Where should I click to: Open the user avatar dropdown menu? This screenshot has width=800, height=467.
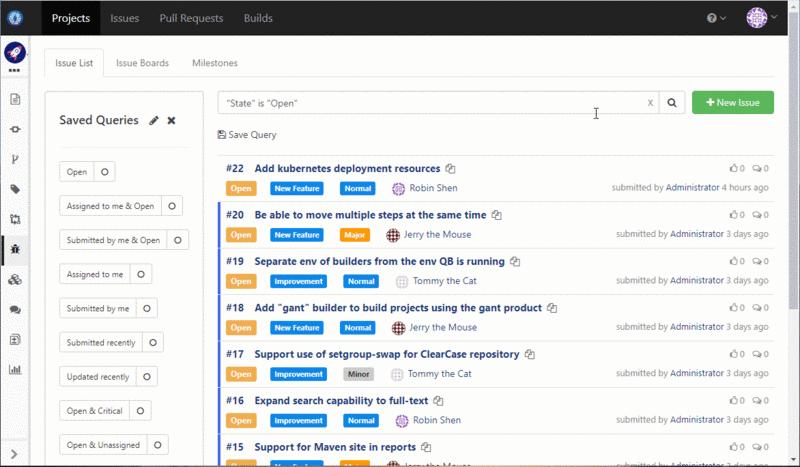[762, 18]
